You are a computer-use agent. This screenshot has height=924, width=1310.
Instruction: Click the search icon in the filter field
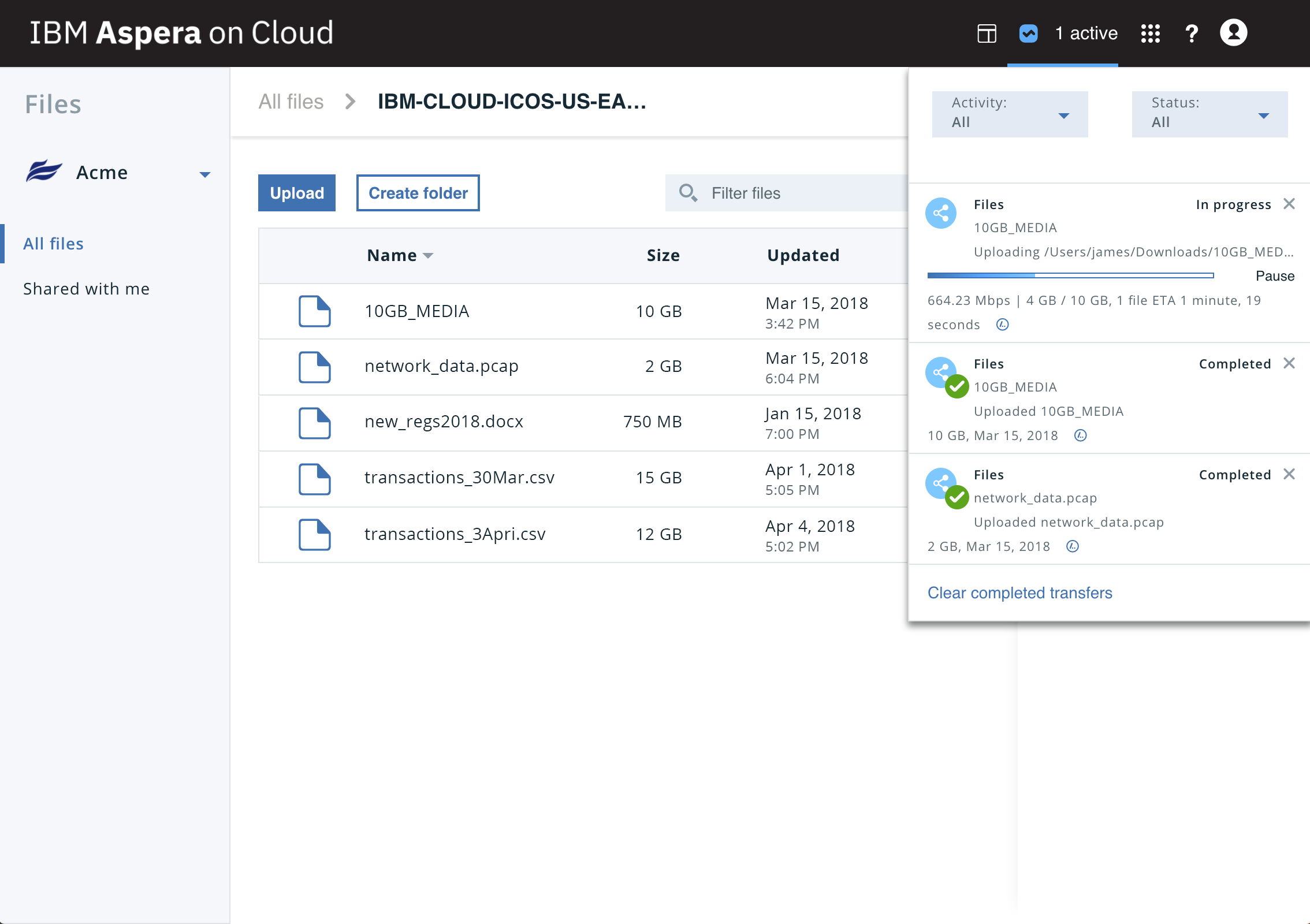689,193
